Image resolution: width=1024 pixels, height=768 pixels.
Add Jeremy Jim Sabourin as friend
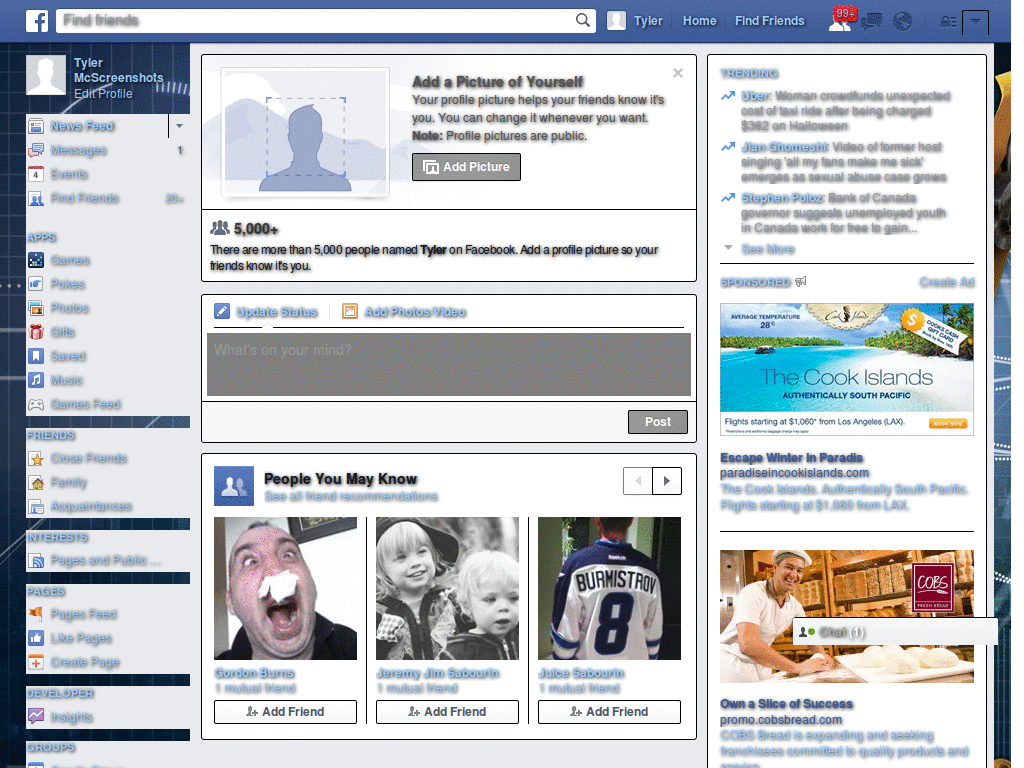[x=447, y=712]
